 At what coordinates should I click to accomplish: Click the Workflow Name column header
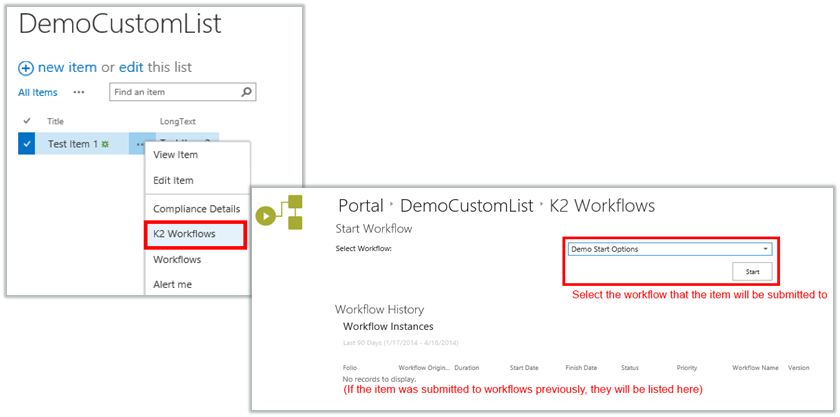click(755, 368)
